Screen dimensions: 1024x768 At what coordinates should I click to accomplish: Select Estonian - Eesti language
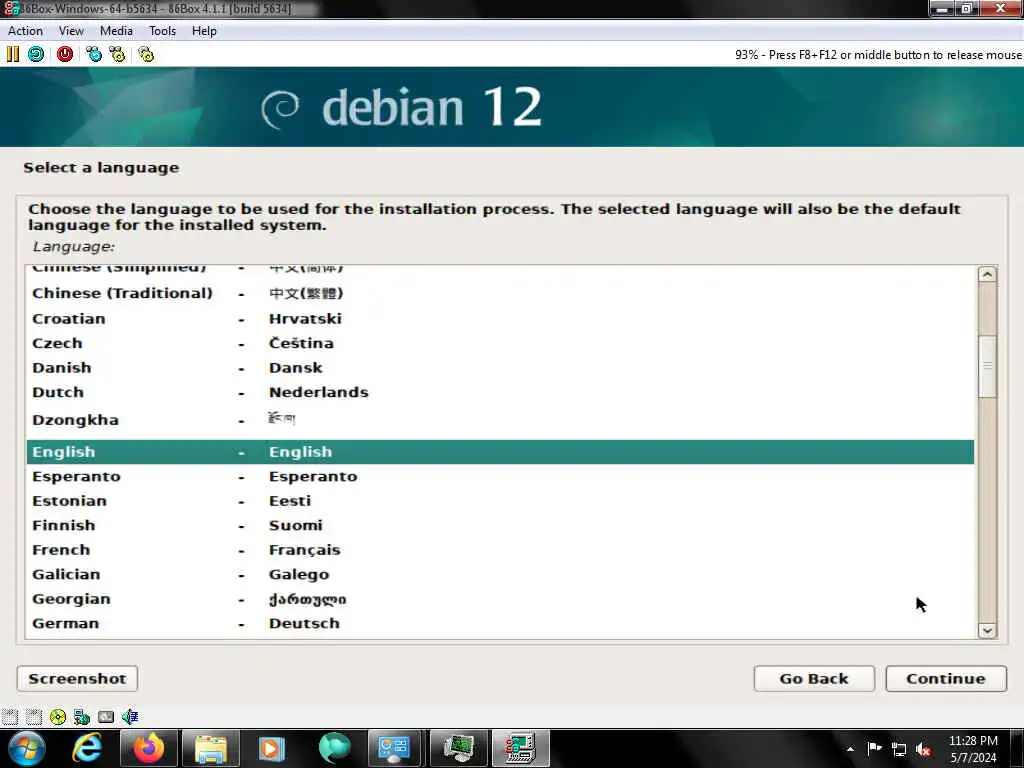pos(500,501)
